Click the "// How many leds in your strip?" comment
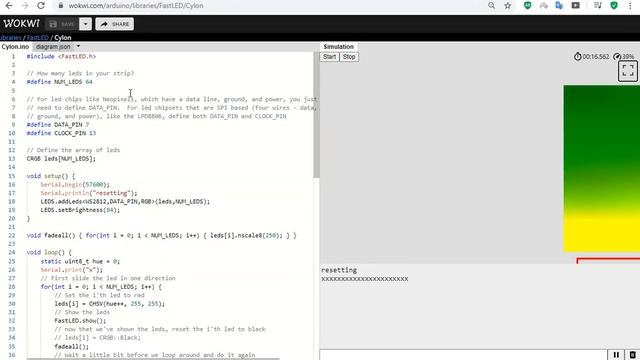 coord(80,73)
